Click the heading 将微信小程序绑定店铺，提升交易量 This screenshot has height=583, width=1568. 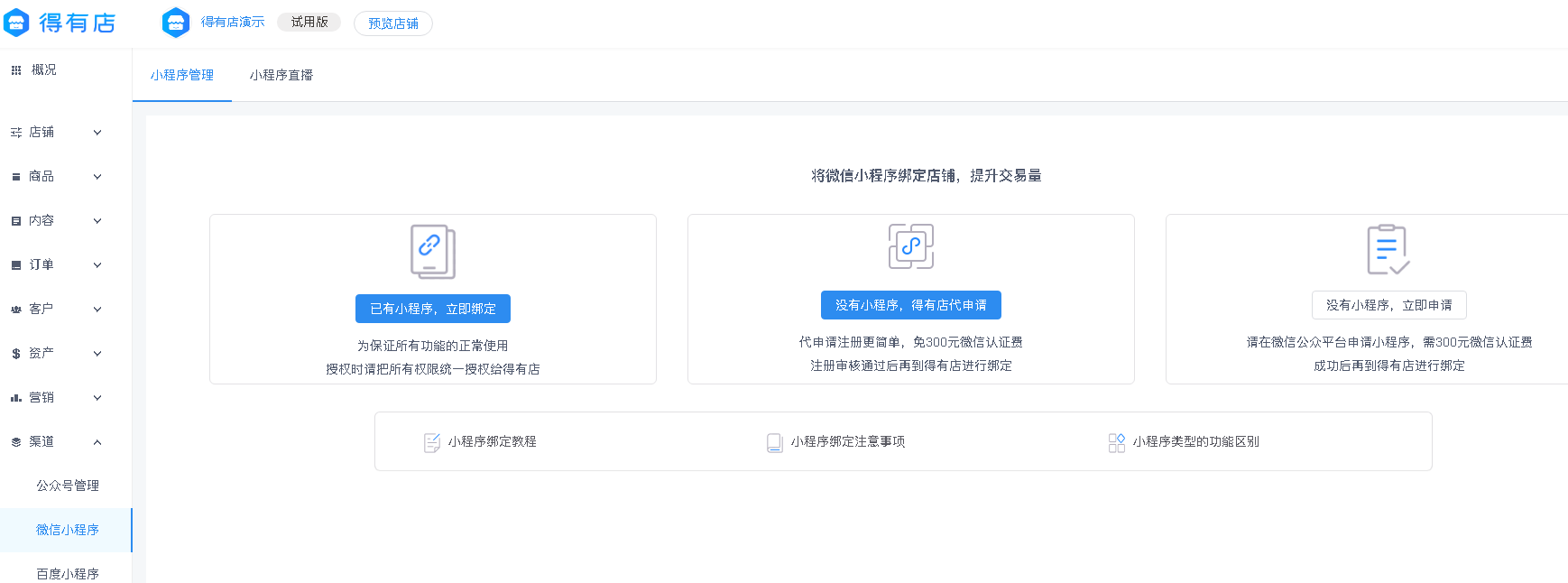tap(927, 176)
